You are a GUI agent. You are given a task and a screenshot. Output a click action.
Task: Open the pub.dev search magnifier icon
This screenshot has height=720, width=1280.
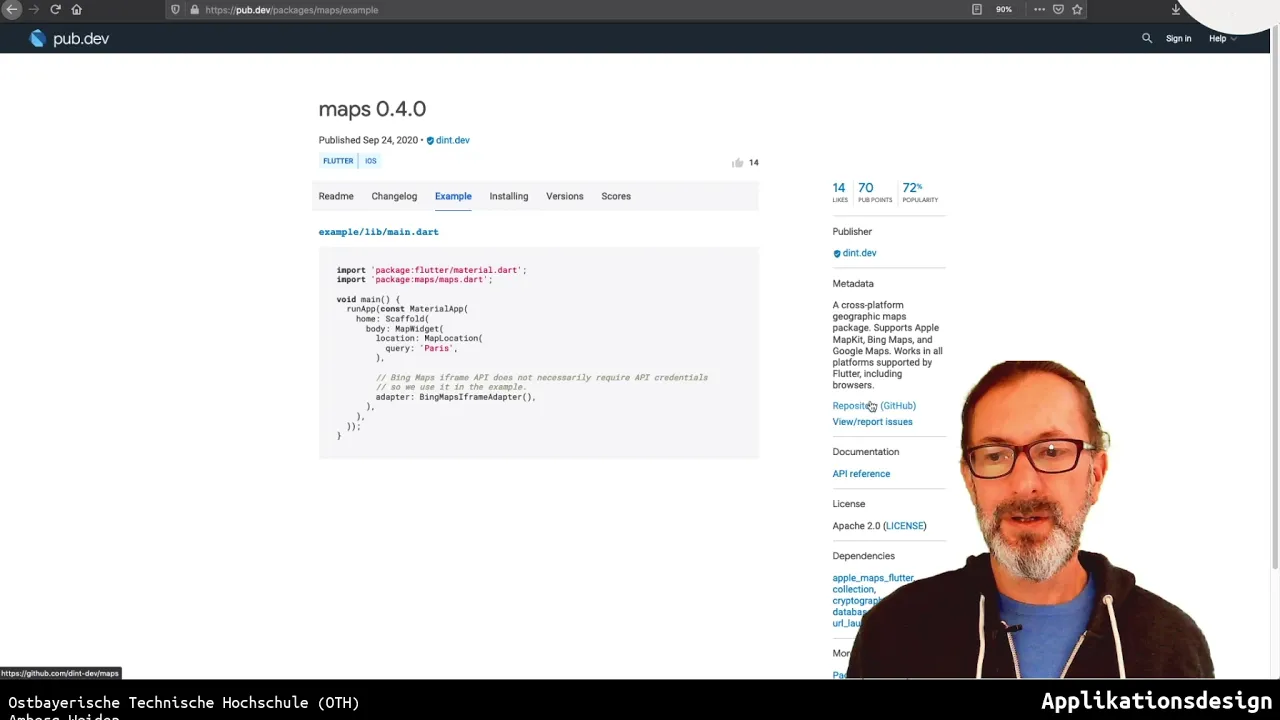point(1147,38)
